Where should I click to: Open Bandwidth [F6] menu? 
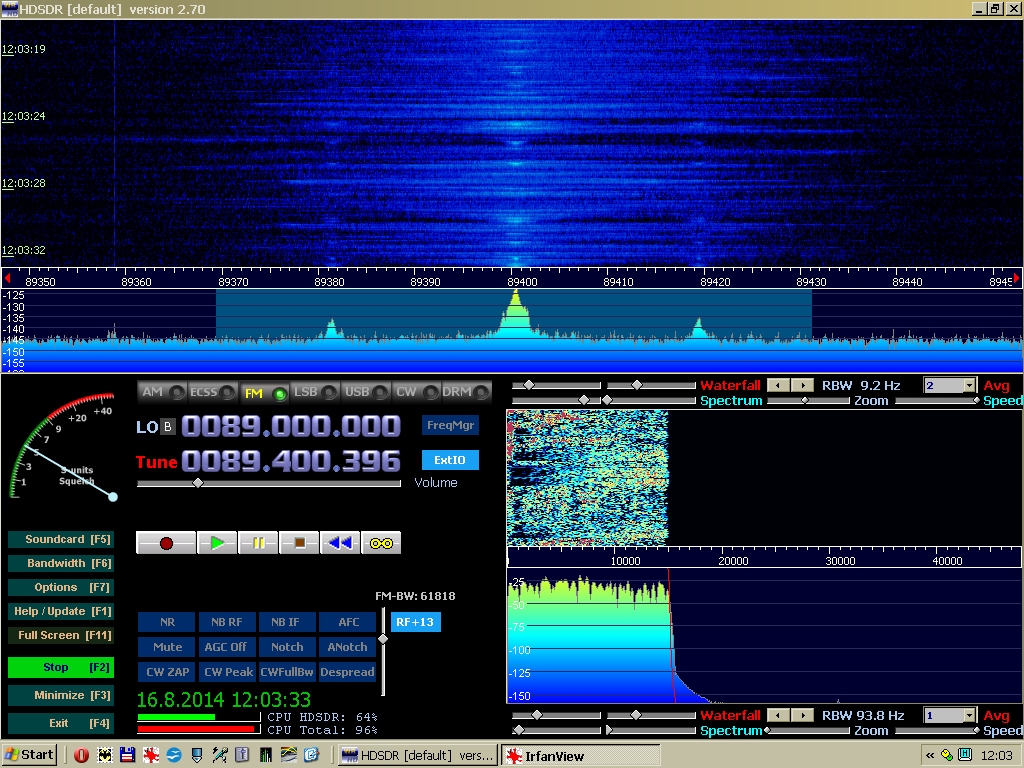coord(61,564)
